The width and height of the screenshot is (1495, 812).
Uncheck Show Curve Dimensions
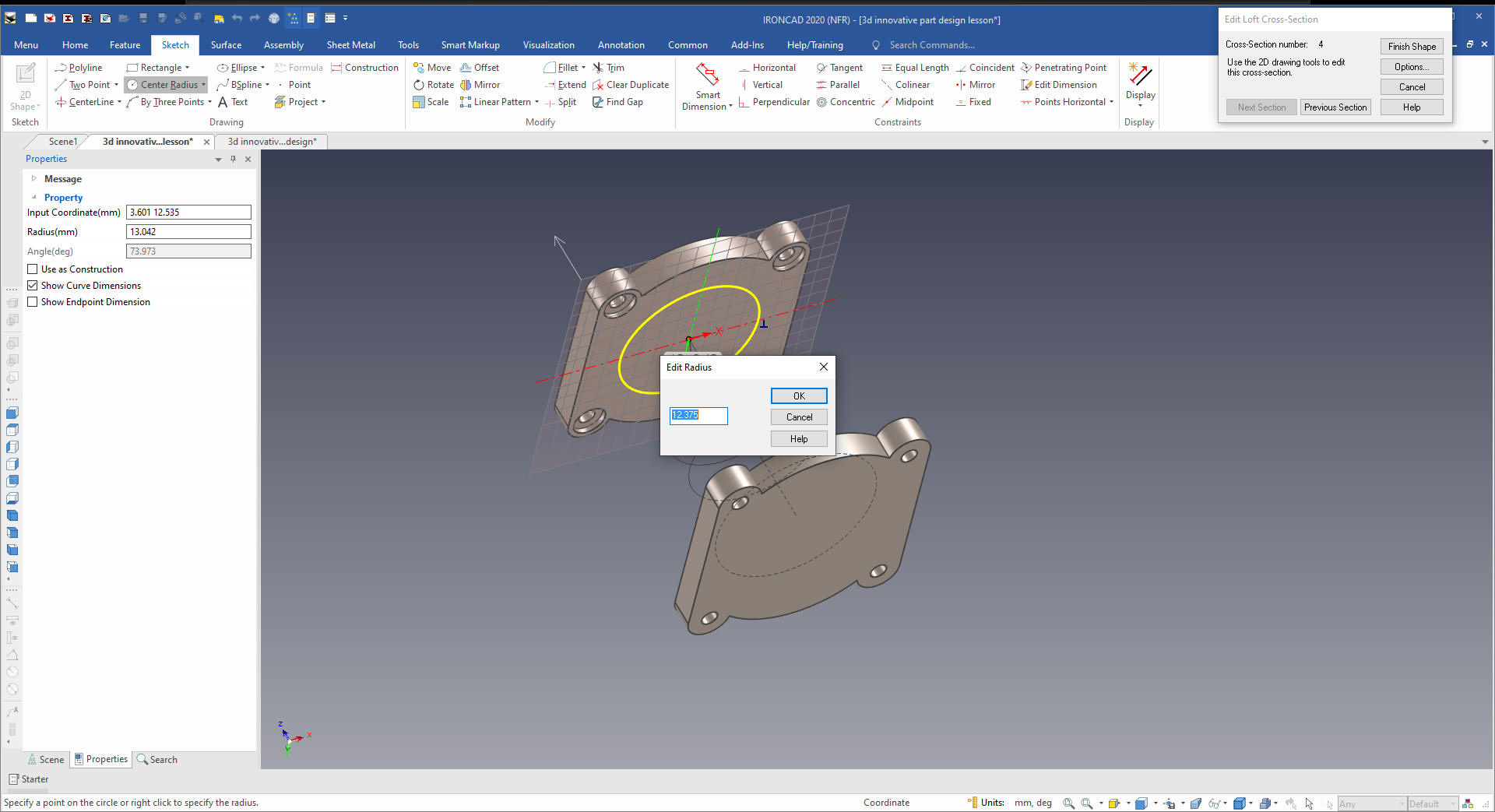(x=33, y=286)
